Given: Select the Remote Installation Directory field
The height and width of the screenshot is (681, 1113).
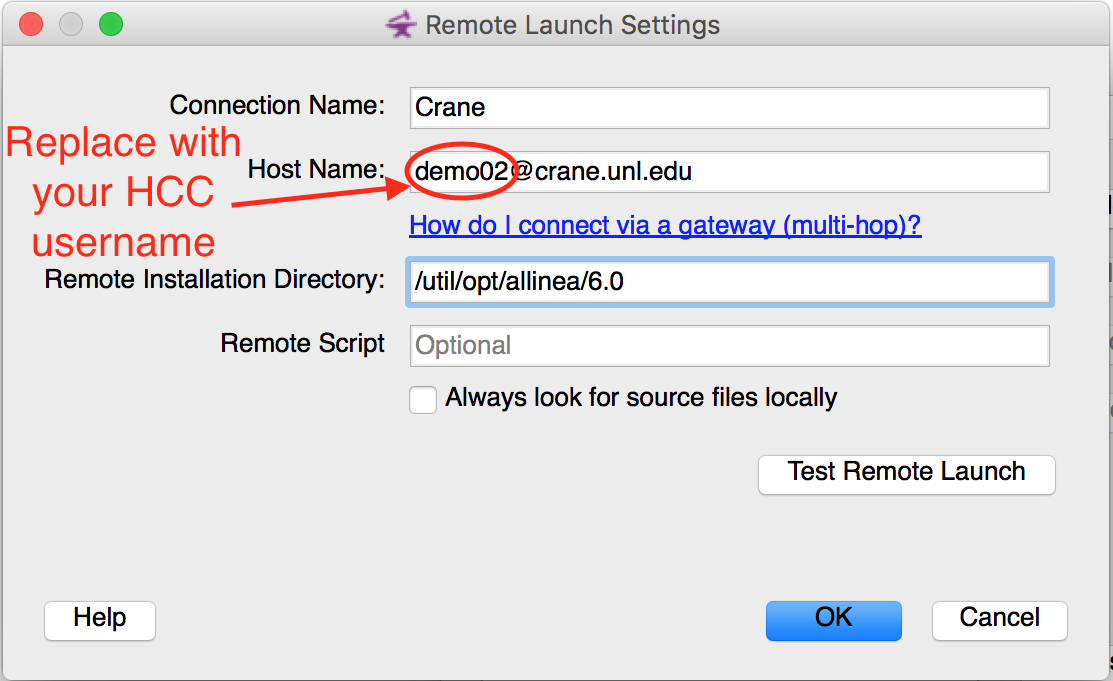Looking at the screenshot, I should [729, 283].
